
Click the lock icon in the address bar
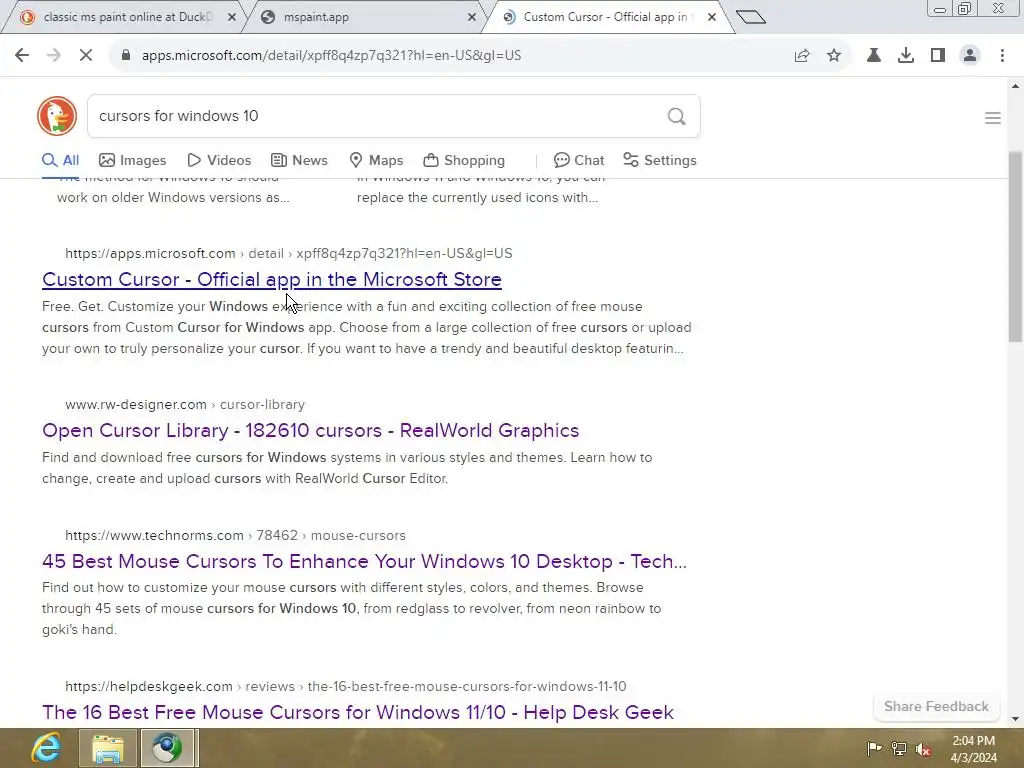126,56
